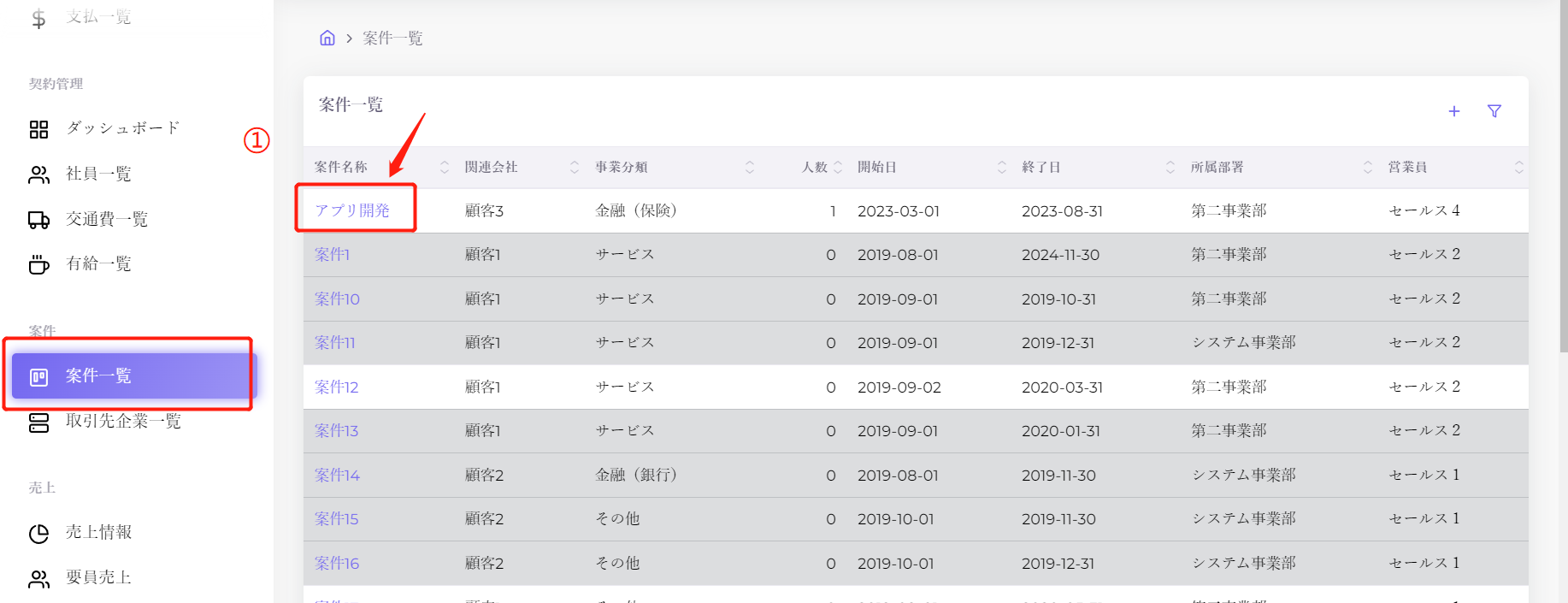Sort table by 開始日 column arrows
1568x603 pixels.
1001,168
